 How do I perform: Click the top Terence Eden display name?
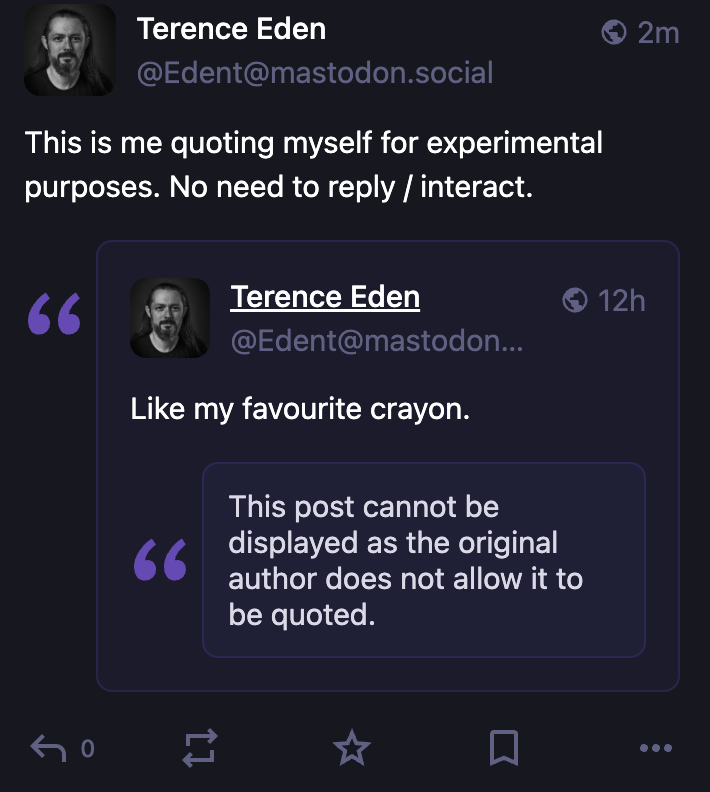click(x=231, y=29)
